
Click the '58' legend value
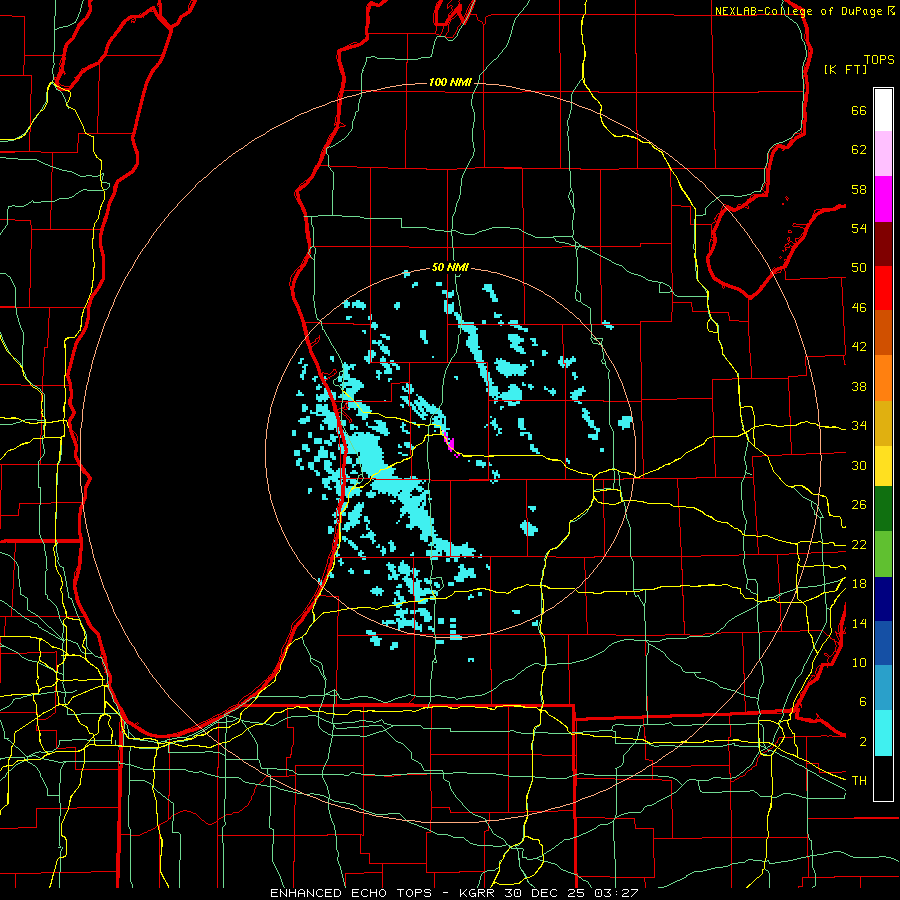859,189
